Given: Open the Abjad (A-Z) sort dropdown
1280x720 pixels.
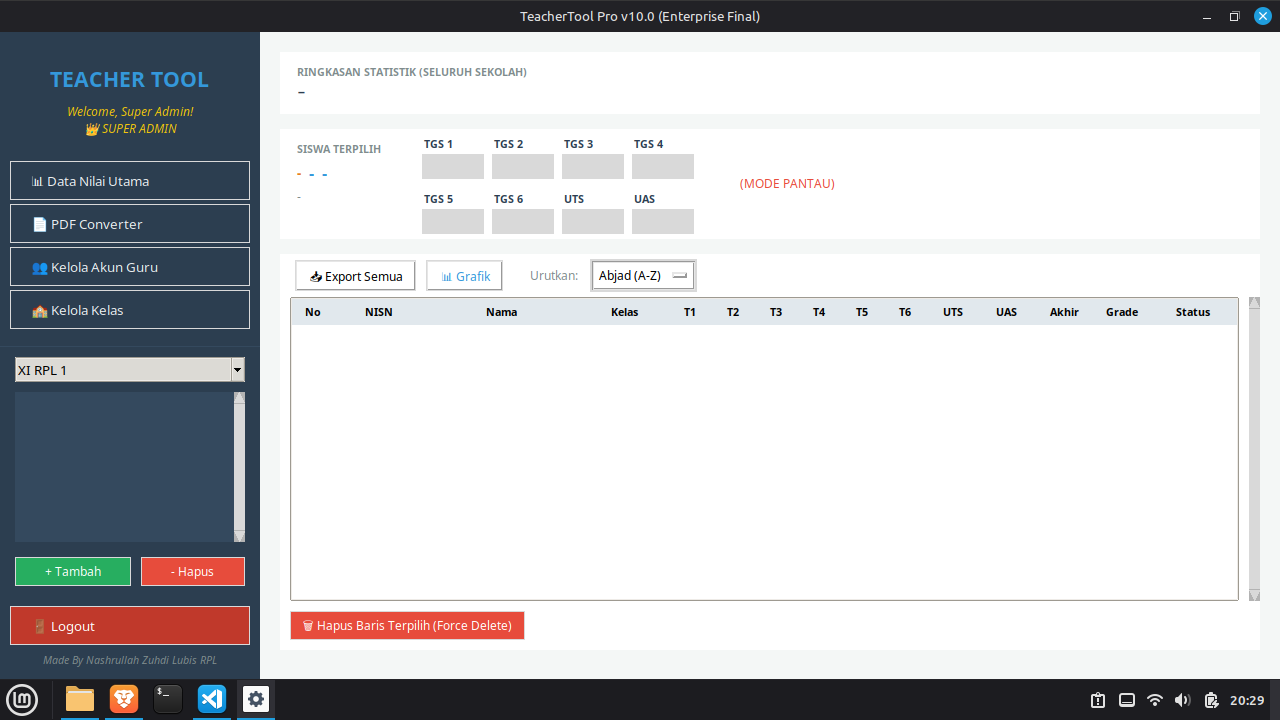Looking at the screenshot, I should coord(643,276).
